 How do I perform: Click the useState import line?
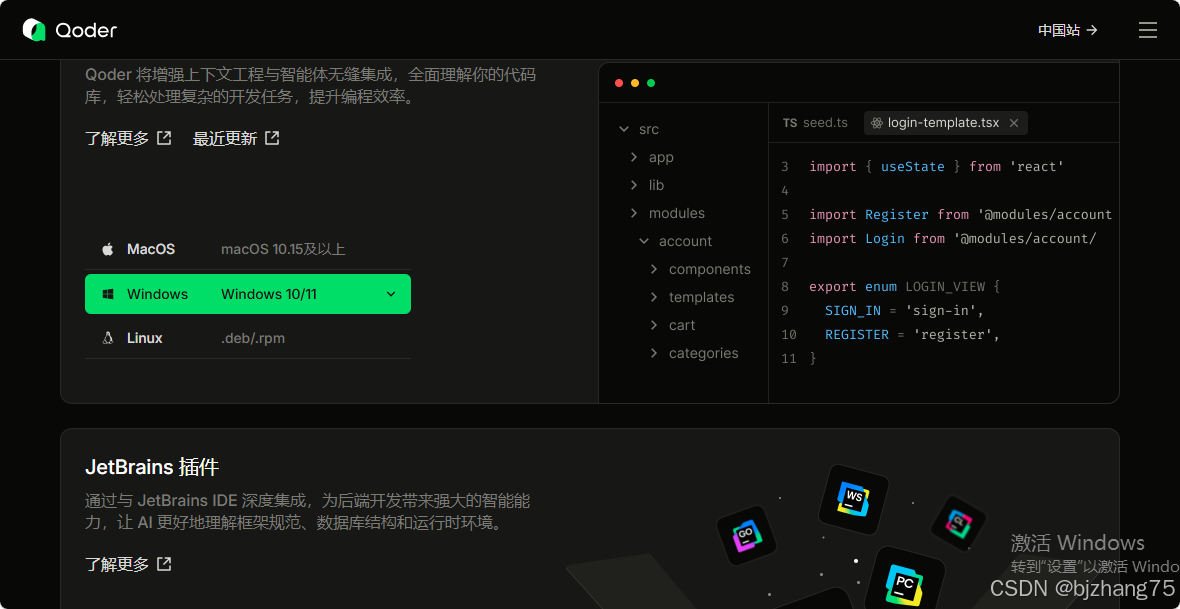click(936, 166)
